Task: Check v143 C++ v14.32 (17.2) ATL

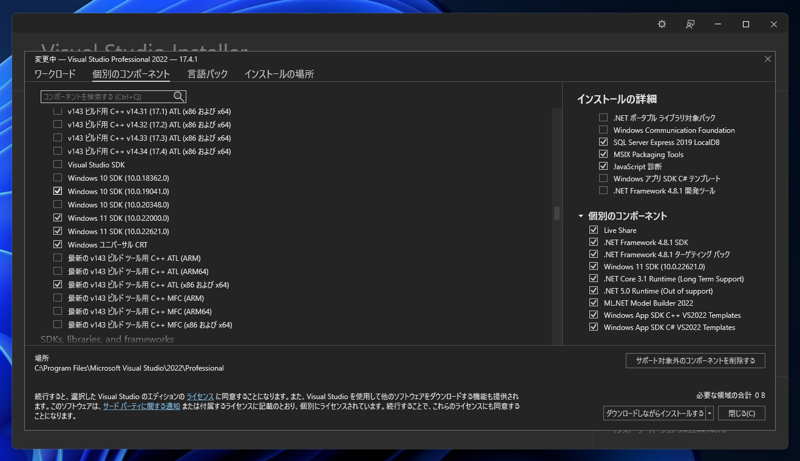Action: tap(57, 124)
